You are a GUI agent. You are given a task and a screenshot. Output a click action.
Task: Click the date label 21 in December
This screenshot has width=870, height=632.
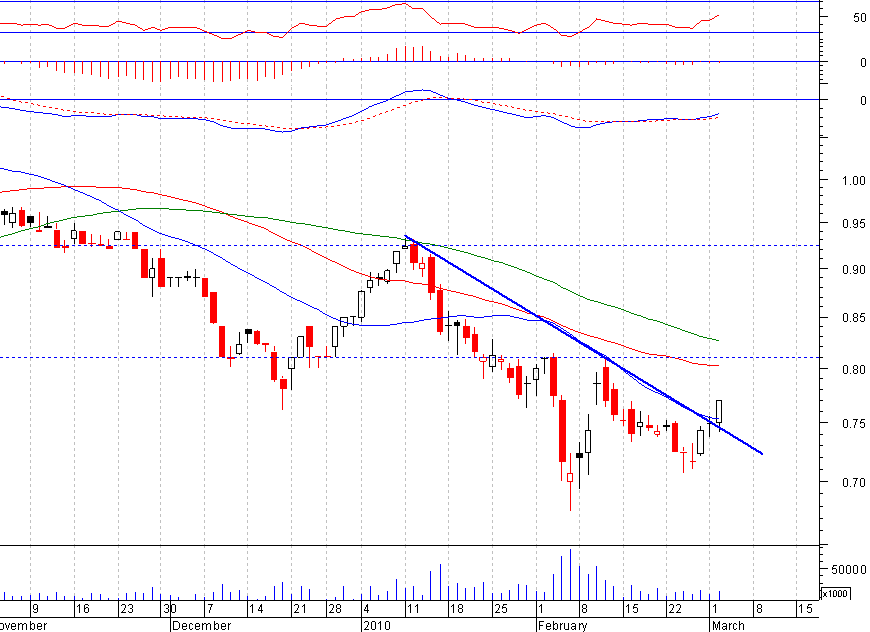300,609
